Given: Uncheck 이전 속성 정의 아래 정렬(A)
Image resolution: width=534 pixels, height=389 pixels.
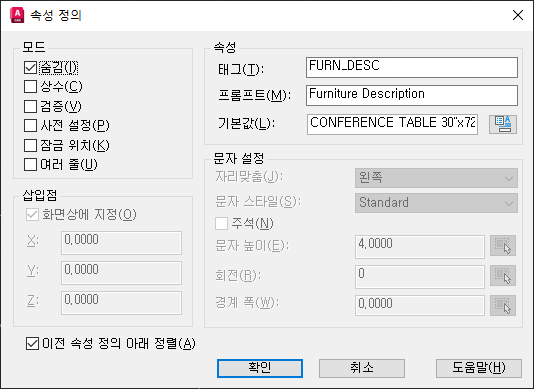Looking at the screenshot, I should pos(32,344).
